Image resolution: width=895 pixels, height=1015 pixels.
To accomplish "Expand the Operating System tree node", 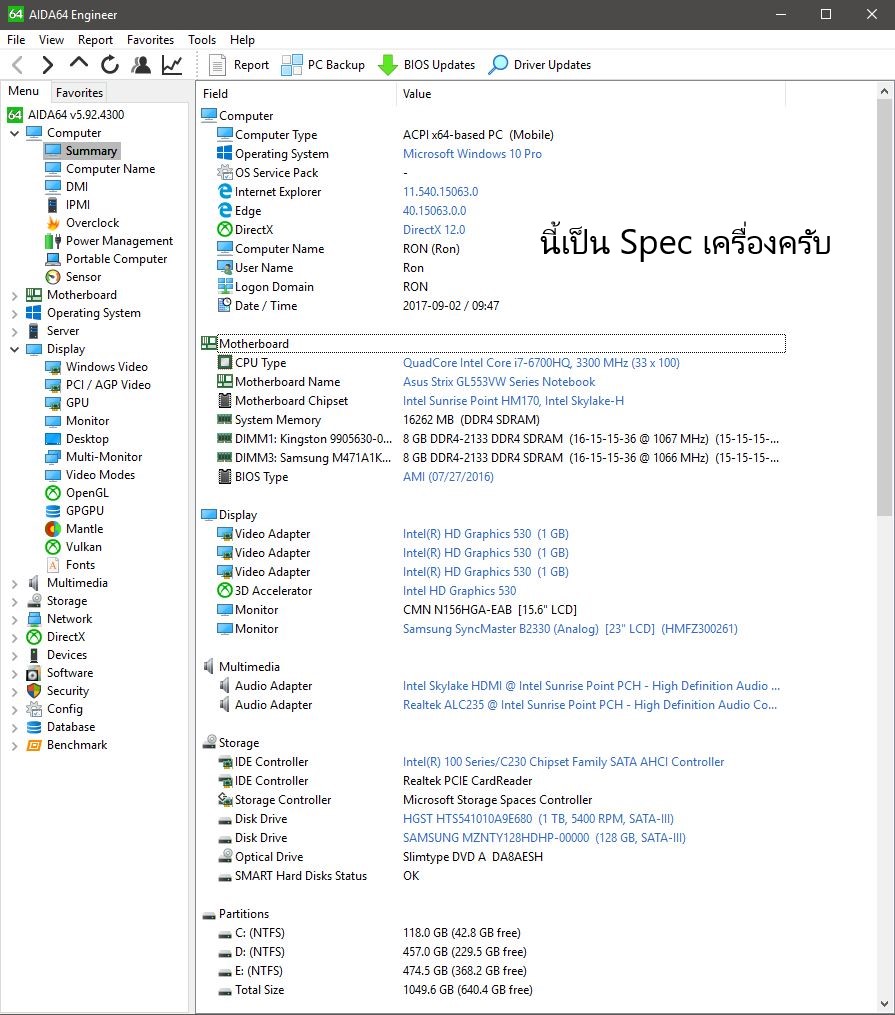I will pos(14,314).
